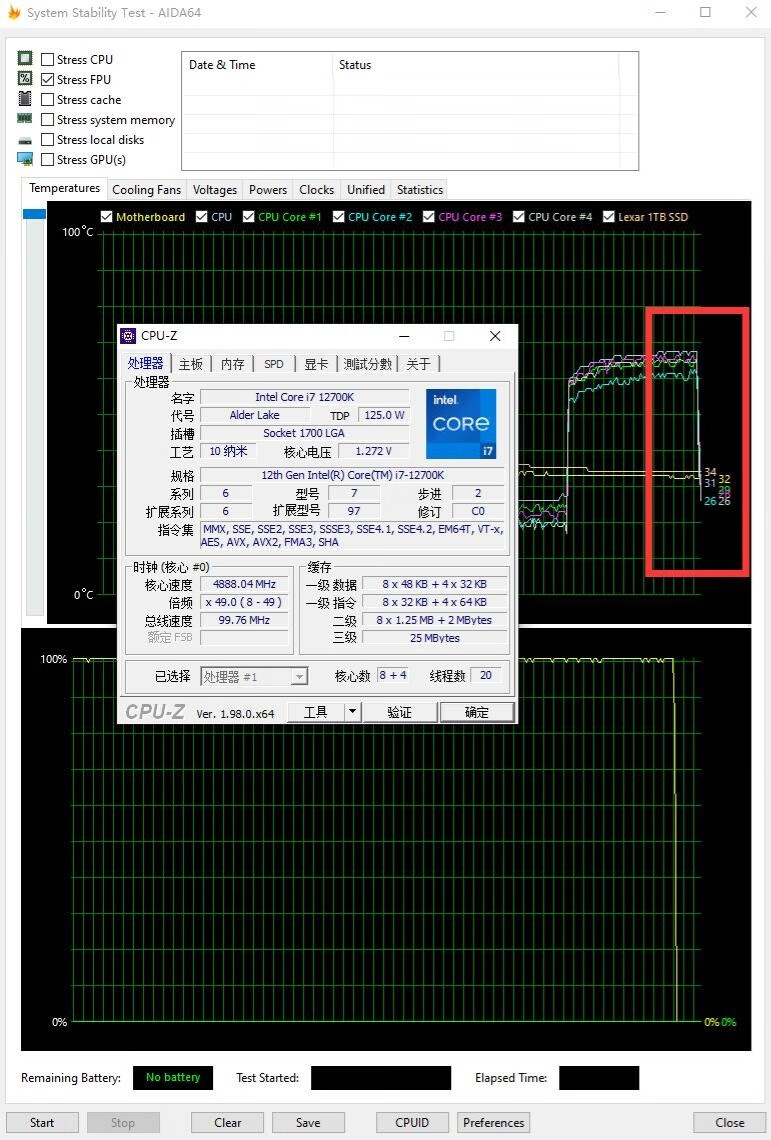771x1140 pixels.
Task: Open the 工具 dropdown arrow in CPU-Z
Action: [352, 711]
